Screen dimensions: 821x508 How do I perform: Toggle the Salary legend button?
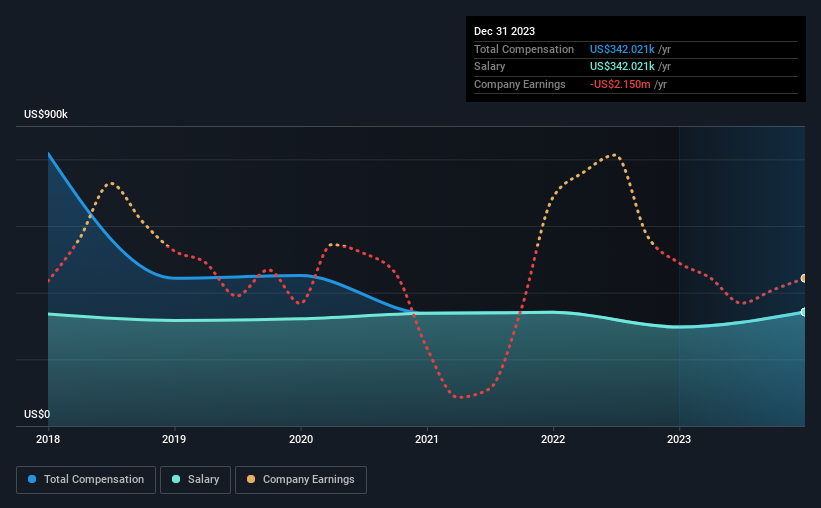[x=195, y=480]
